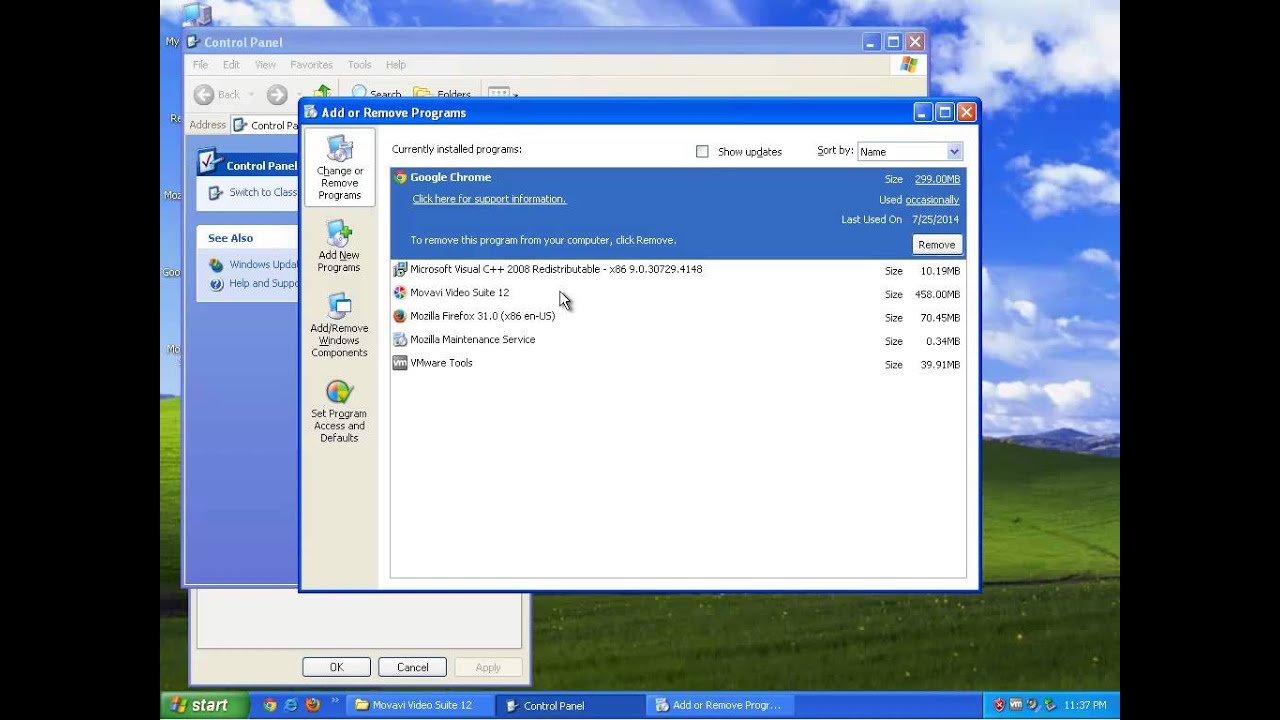Click the red security shield tray icon

(999, 705)
